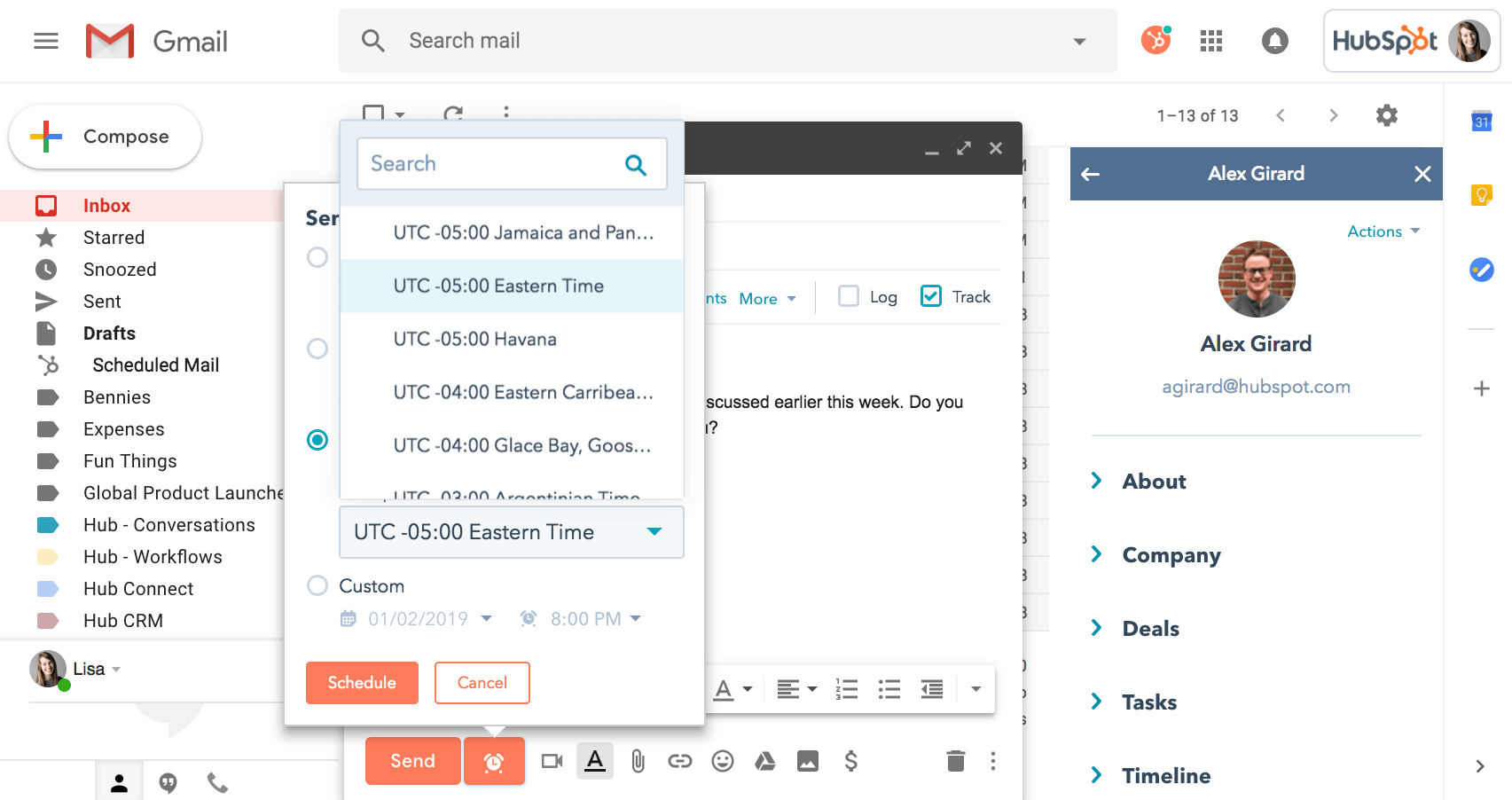
Task: Click the schedule send alarm clock icon
Action: pos(494,762)
